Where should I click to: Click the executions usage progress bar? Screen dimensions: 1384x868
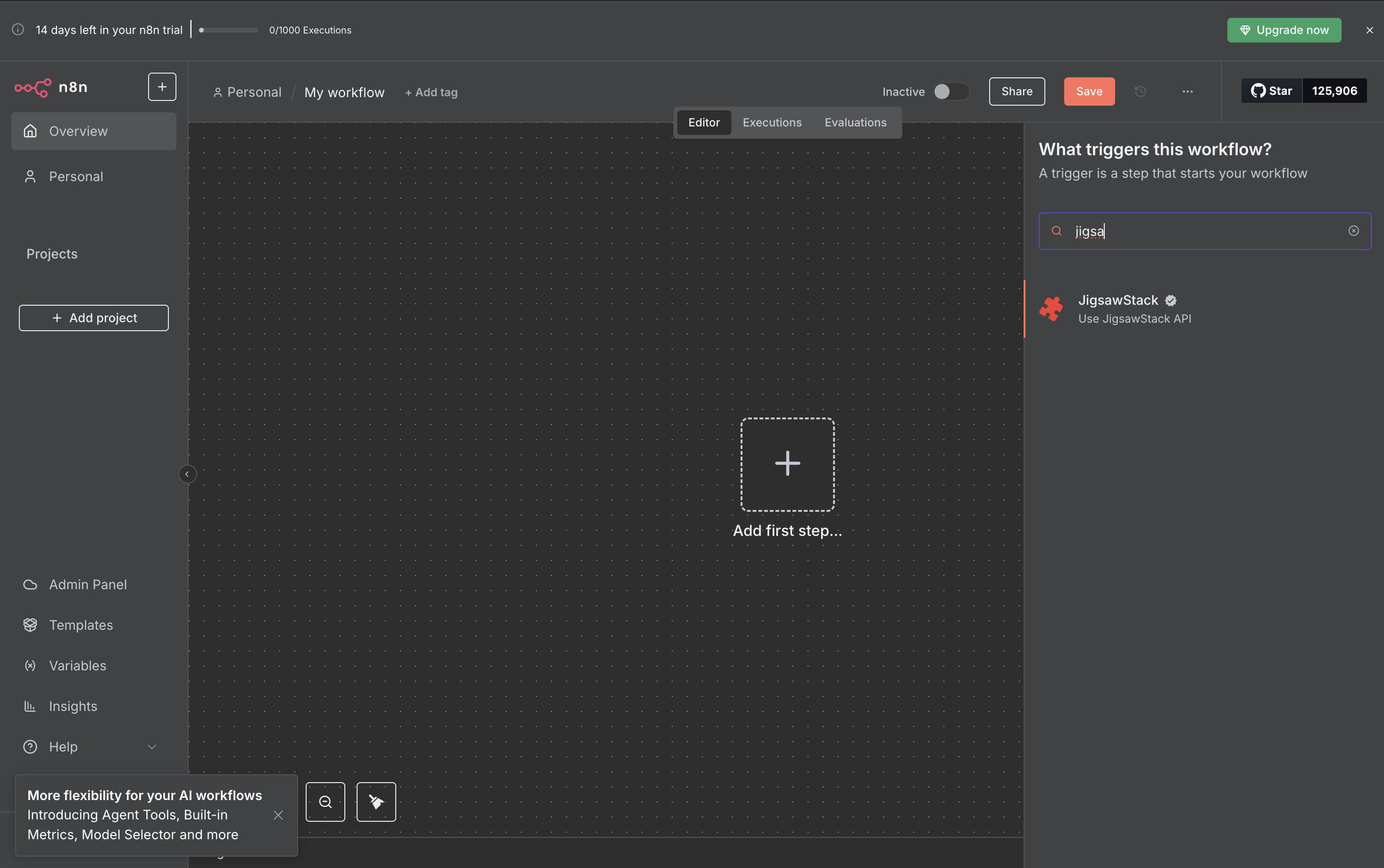pyautogui.click(x=228, y=30)
